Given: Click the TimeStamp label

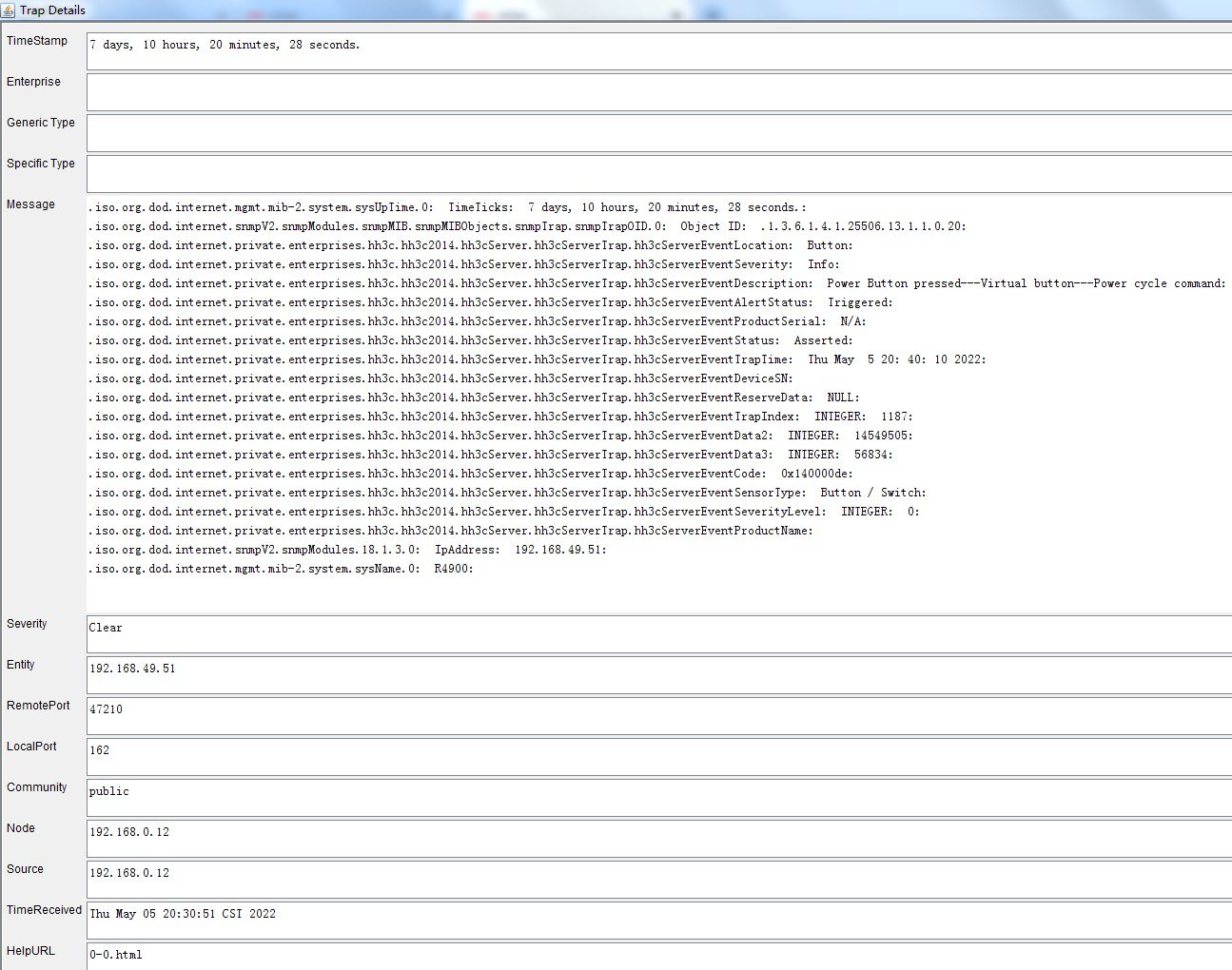Looking at the screenshot, I should [37, 41].
